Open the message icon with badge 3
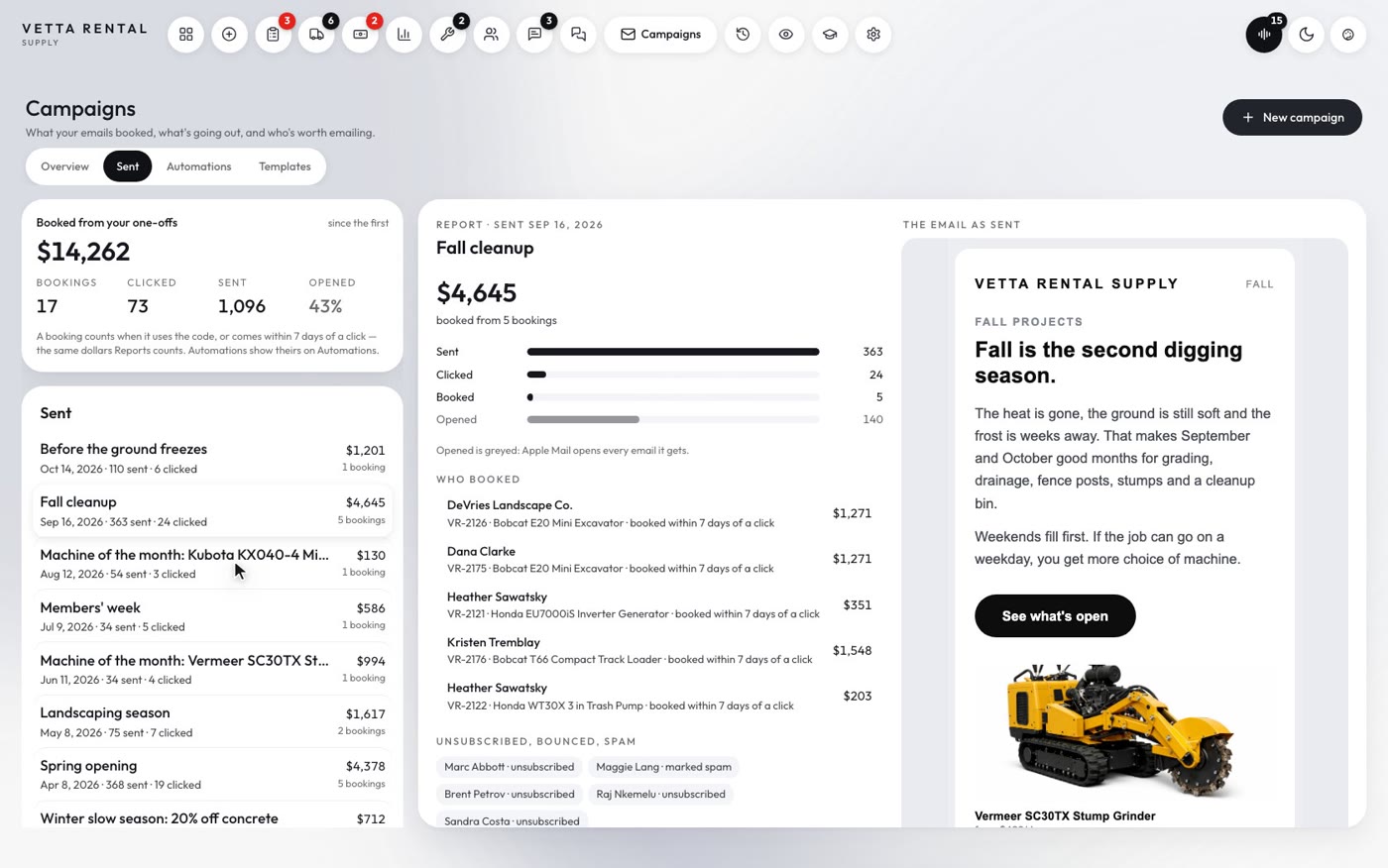This screenshot has height=868, width=1388. pos(534,35)
